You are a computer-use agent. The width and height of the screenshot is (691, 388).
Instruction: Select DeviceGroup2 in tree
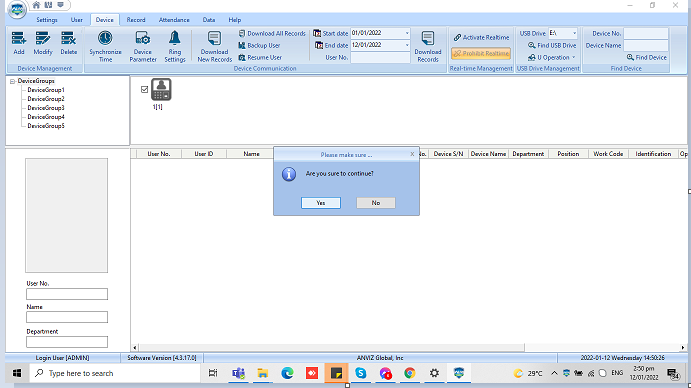(x=46, y=99)
